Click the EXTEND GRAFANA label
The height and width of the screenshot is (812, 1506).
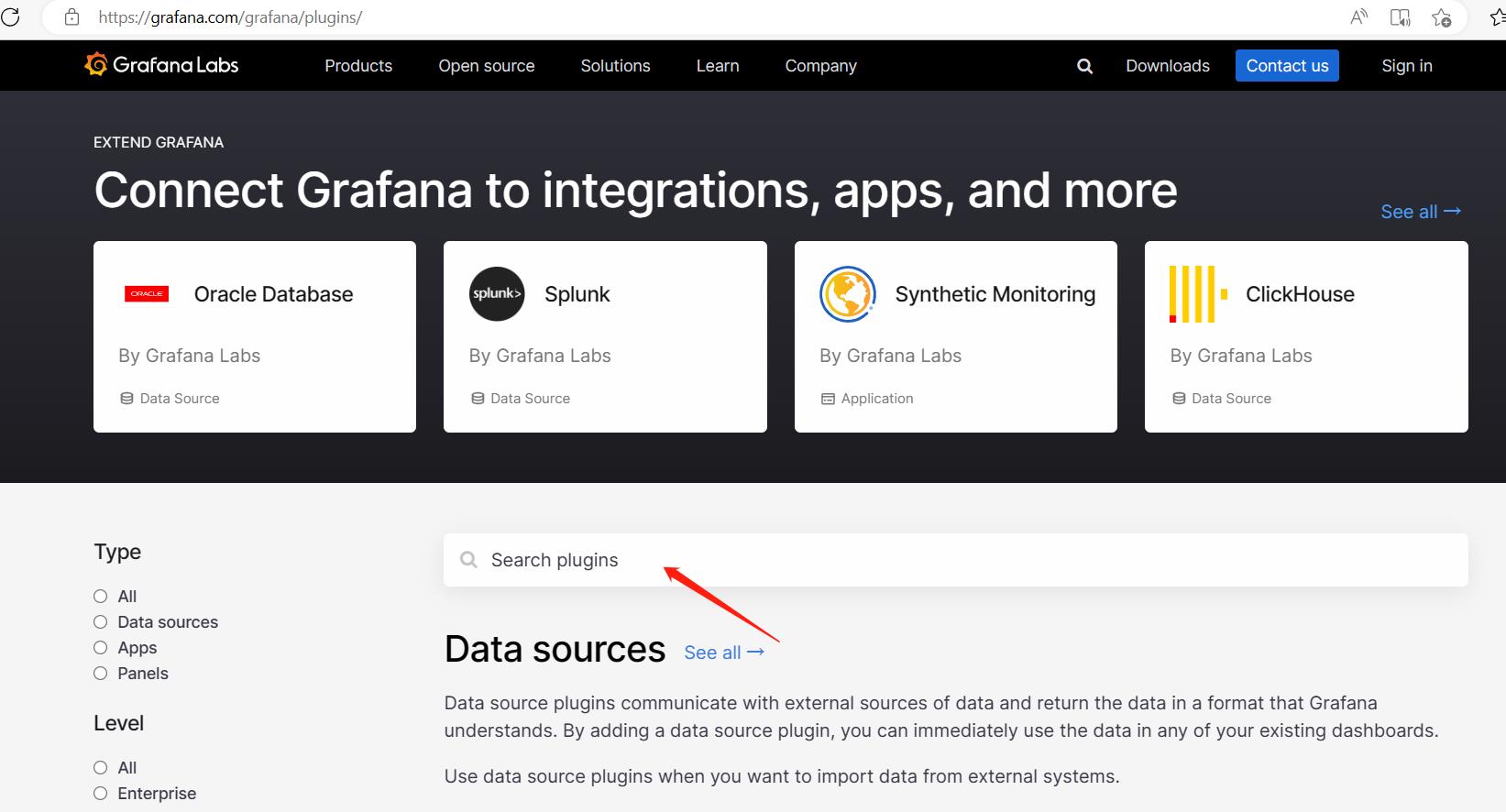(159, 142)
